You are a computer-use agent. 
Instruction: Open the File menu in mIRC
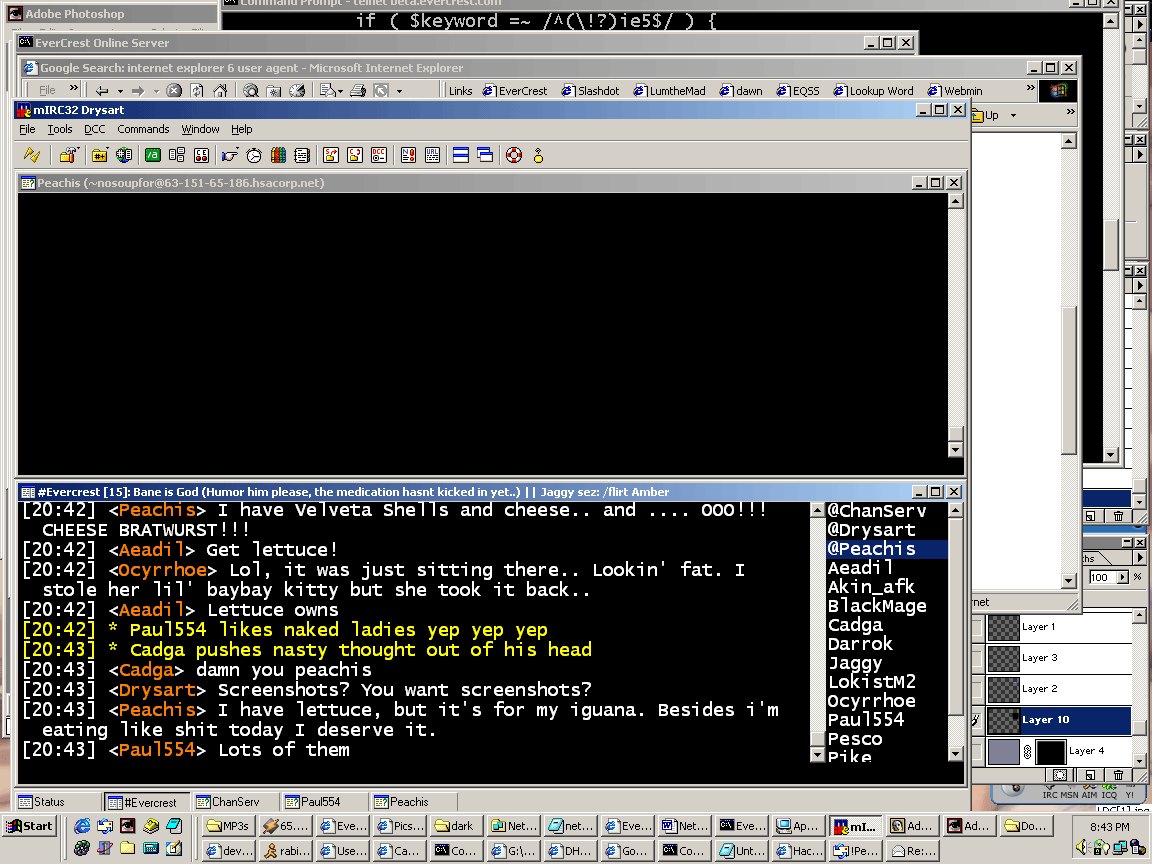click(x=27, y=129)
